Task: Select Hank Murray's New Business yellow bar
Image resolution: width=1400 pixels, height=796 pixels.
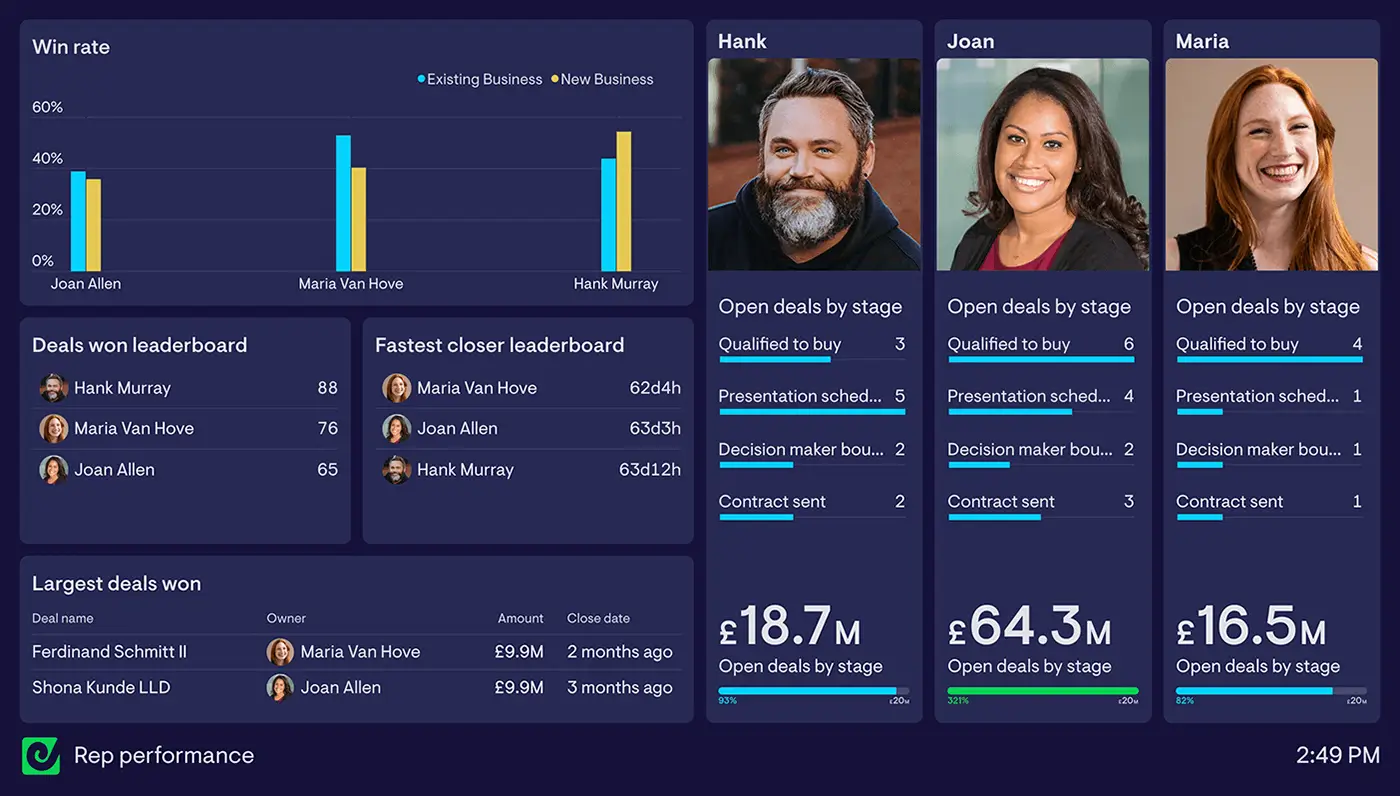Action: tap(624, 202)
